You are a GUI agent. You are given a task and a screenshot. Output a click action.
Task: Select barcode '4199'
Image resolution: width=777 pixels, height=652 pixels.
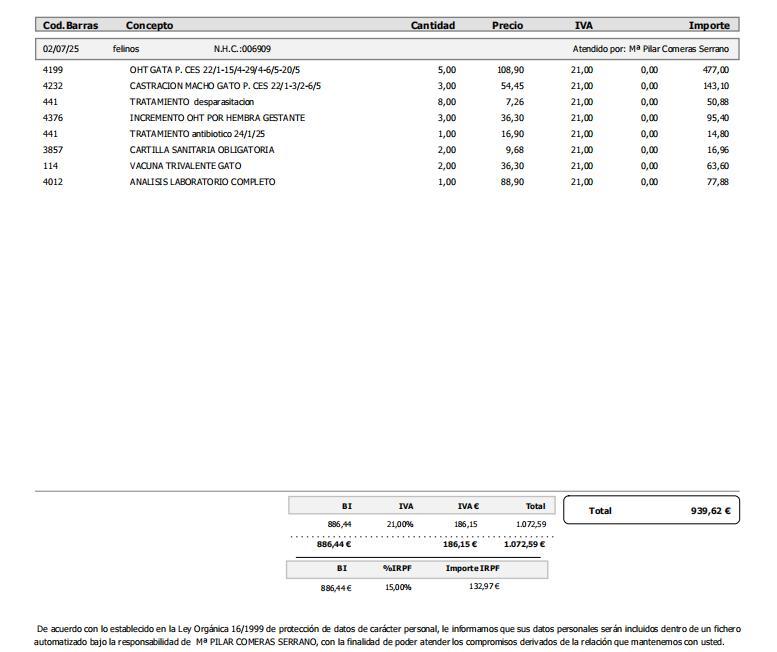tap(53, 70)
